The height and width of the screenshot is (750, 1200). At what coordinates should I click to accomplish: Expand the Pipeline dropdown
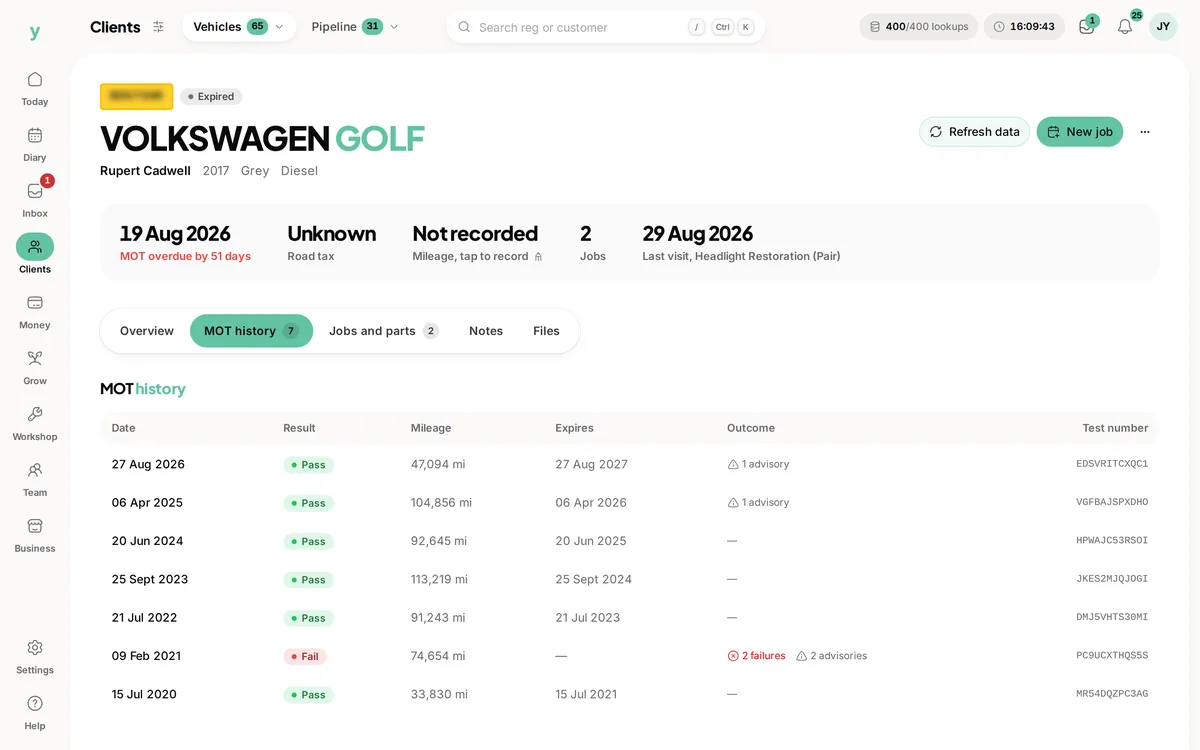(x=355, y=27)
